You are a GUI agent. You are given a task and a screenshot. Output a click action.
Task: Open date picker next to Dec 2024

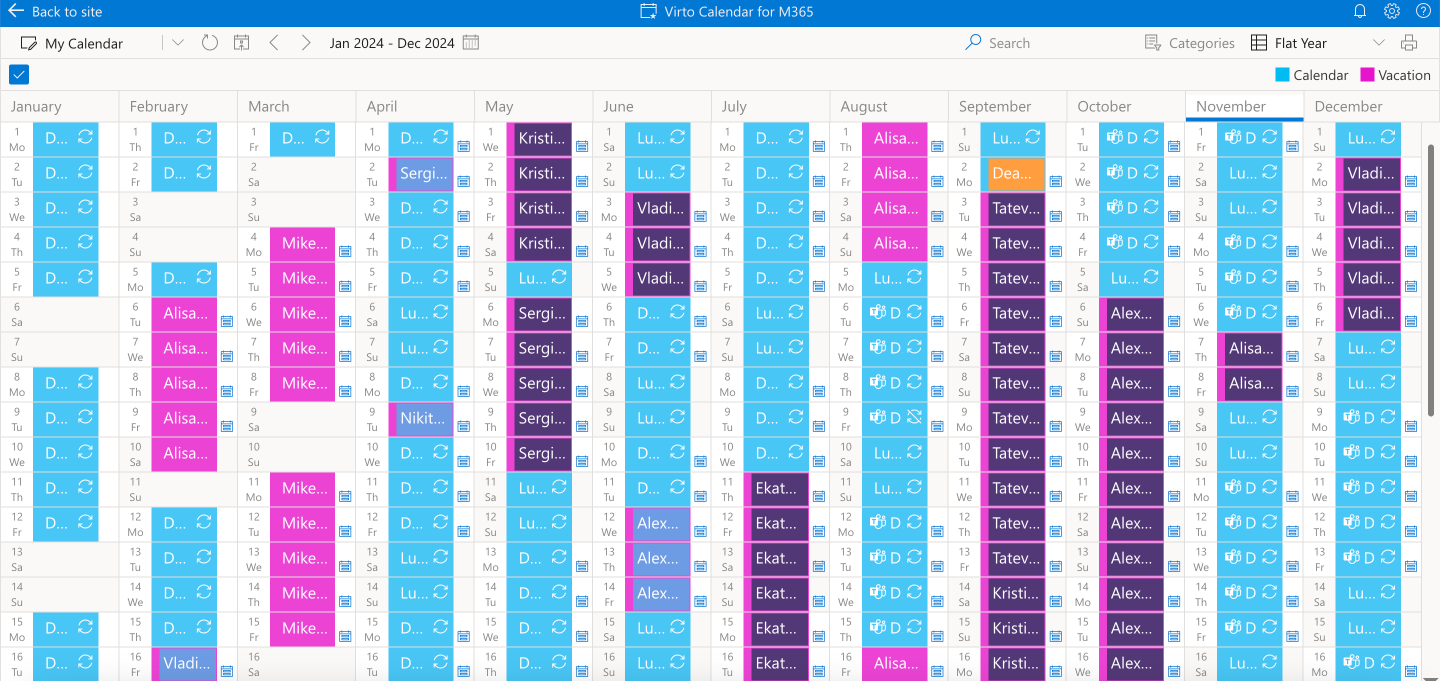471,43
